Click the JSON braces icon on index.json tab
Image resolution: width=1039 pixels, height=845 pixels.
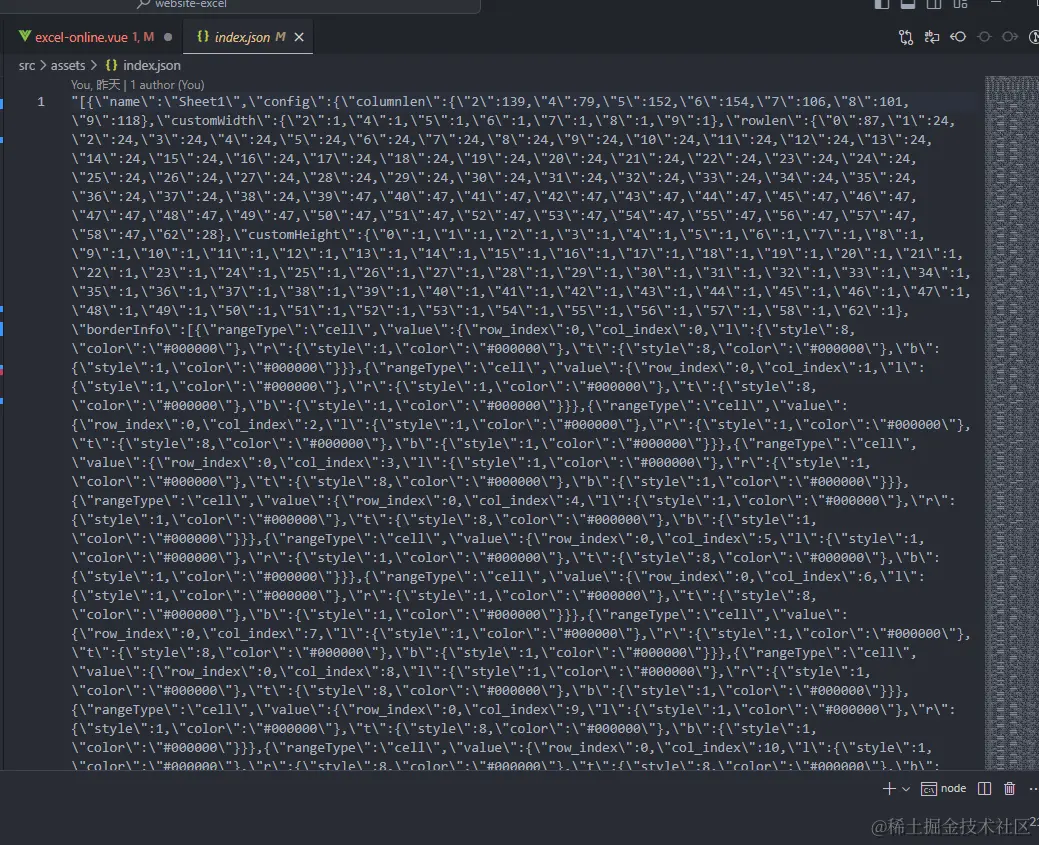(203, 36)
